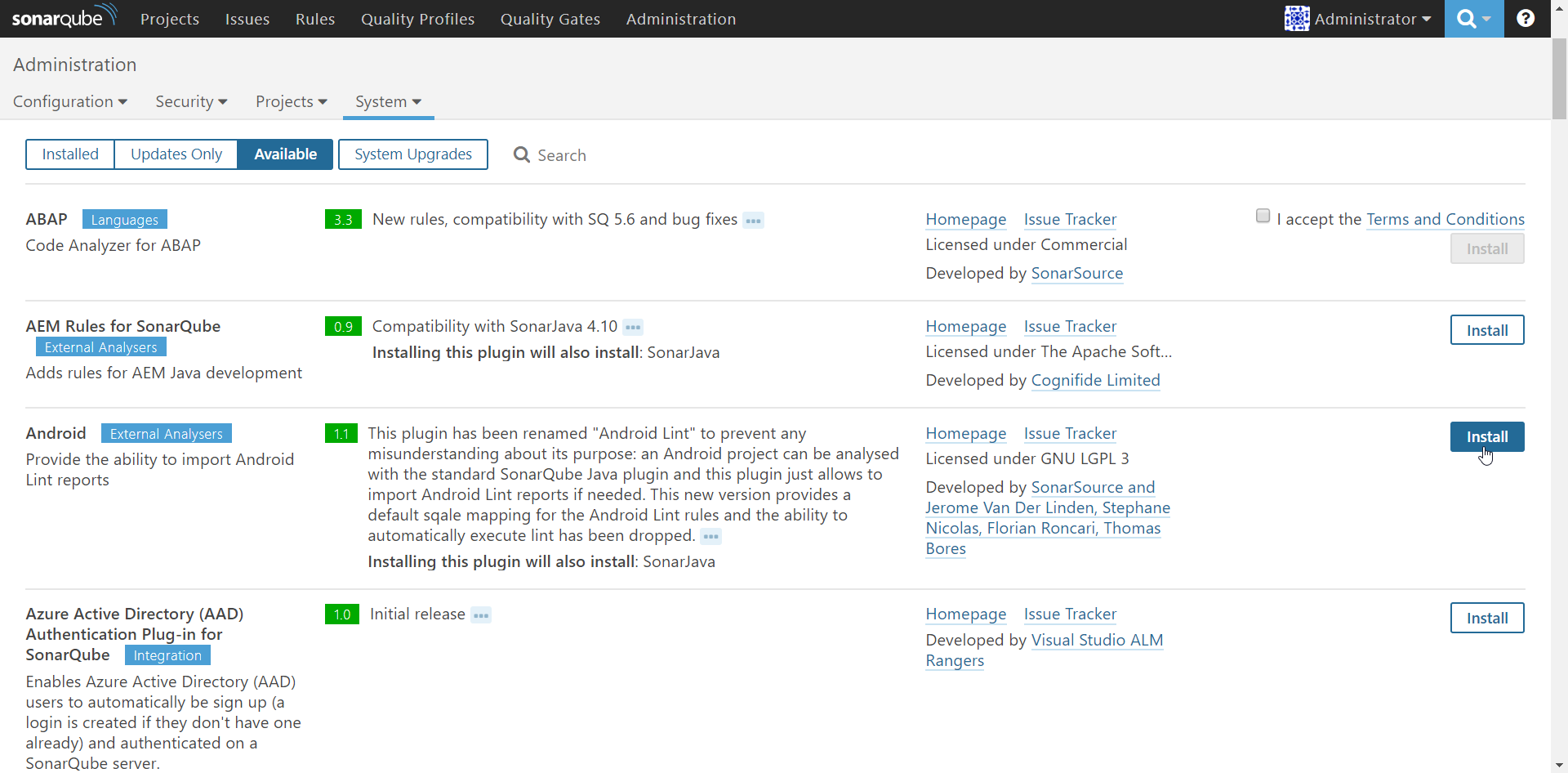Screen dimensions: 1568x773
Task: Switch to the Updates Only tab
Action: click(x=176, y=154)
